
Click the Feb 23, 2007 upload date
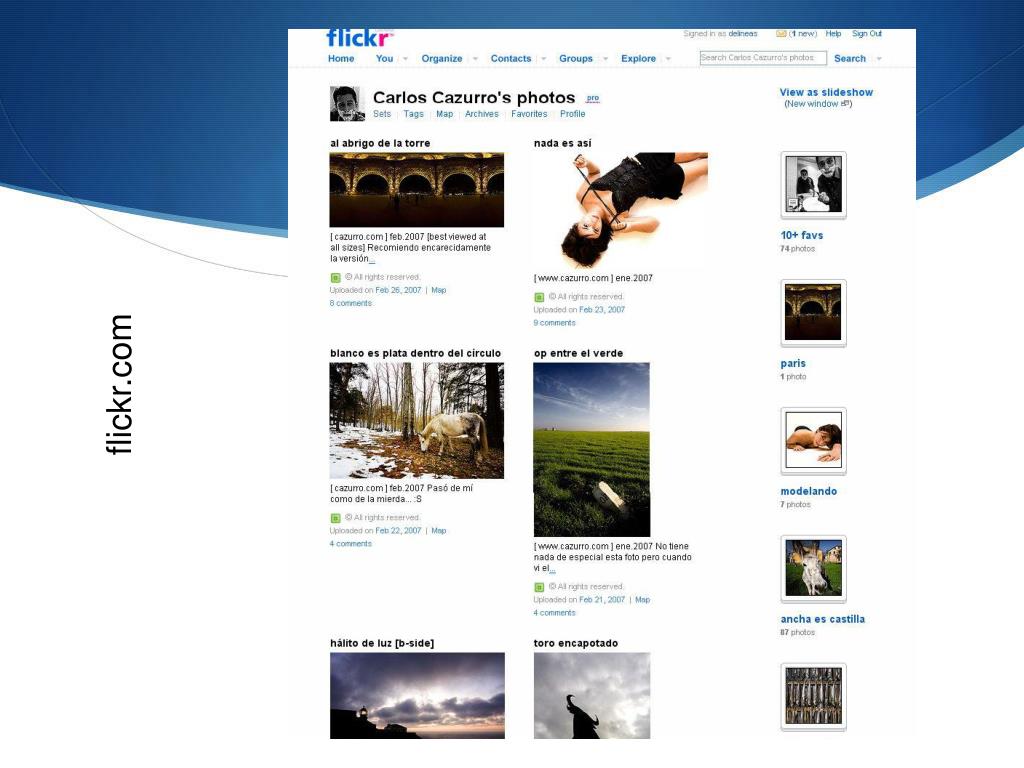[602, 310]
